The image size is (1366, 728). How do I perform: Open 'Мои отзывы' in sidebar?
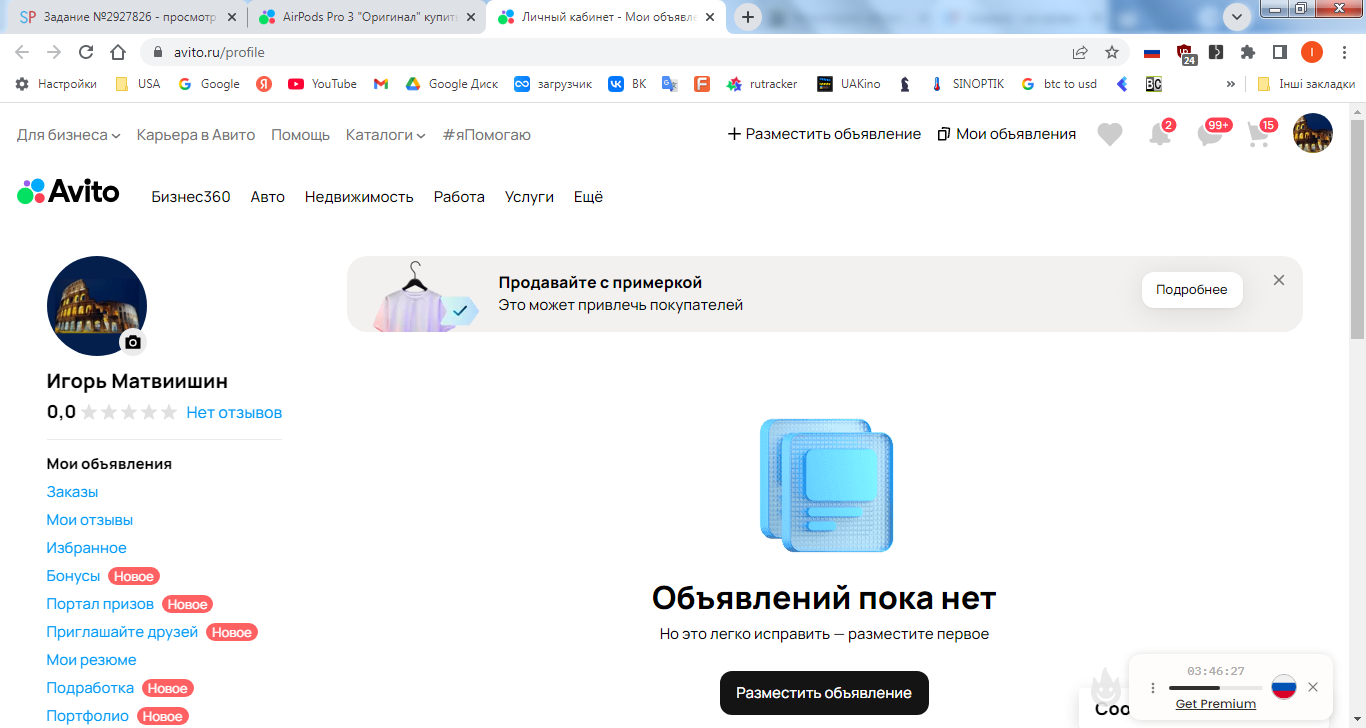(90, 520)
